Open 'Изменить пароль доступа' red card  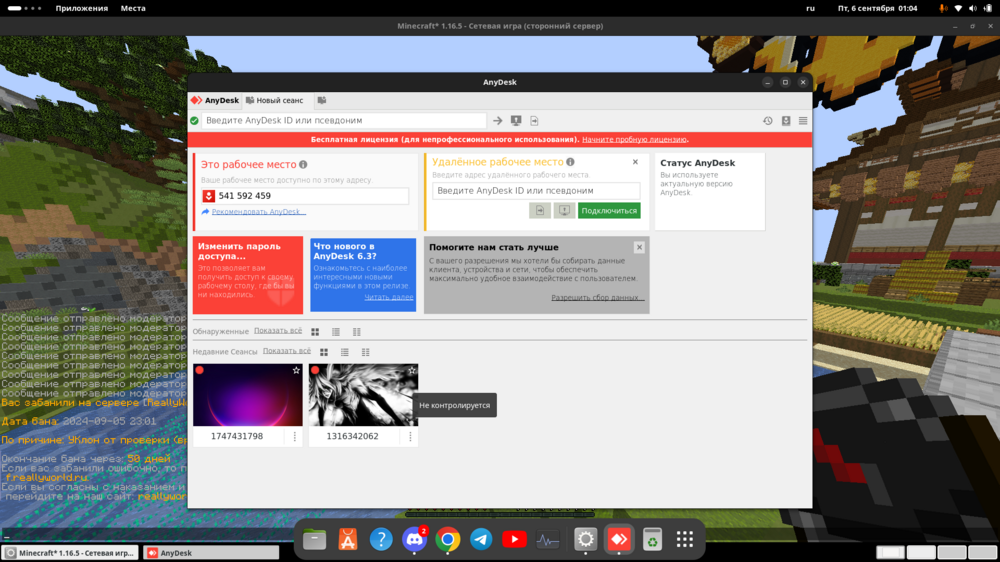point(248,275)
